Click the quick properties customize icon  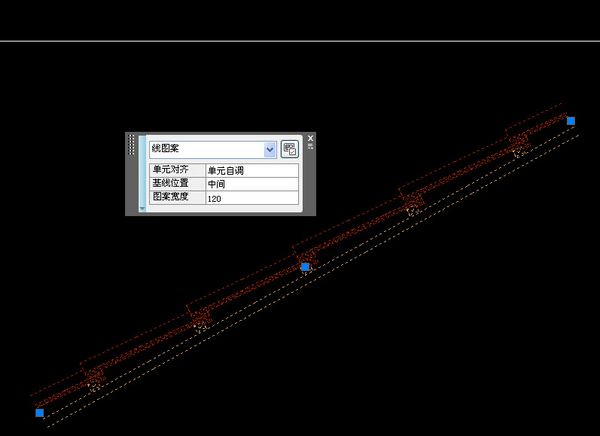[290, 149]
